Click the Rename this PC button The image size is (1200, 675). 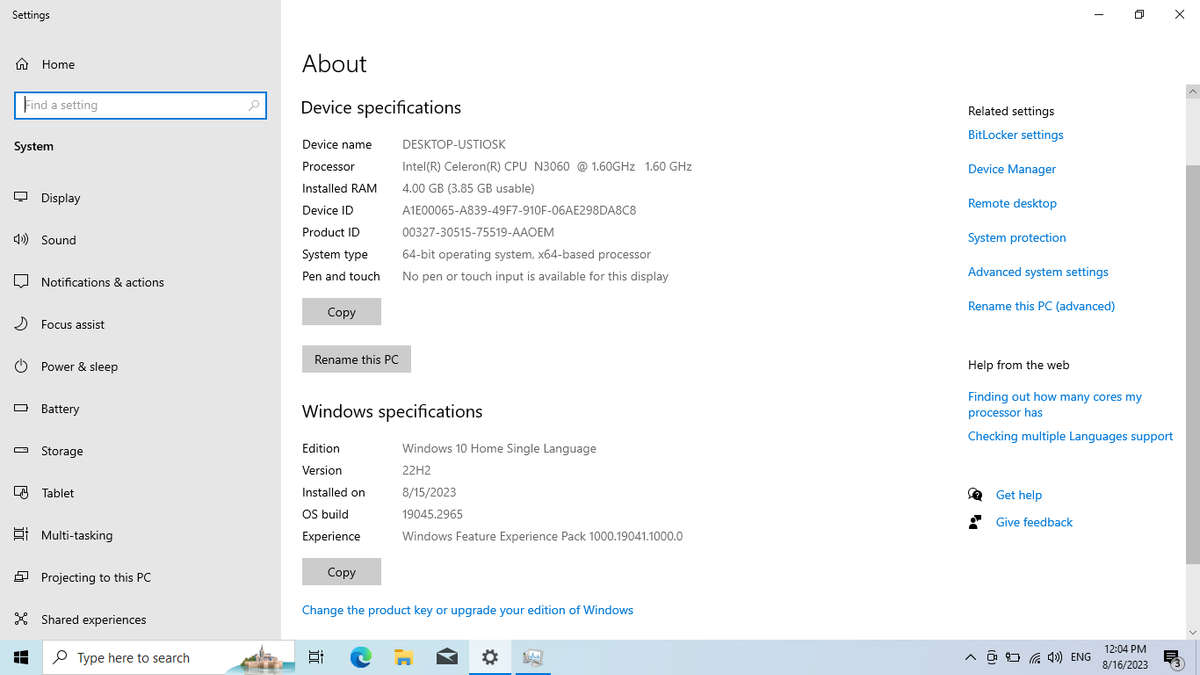pos(356,359)
